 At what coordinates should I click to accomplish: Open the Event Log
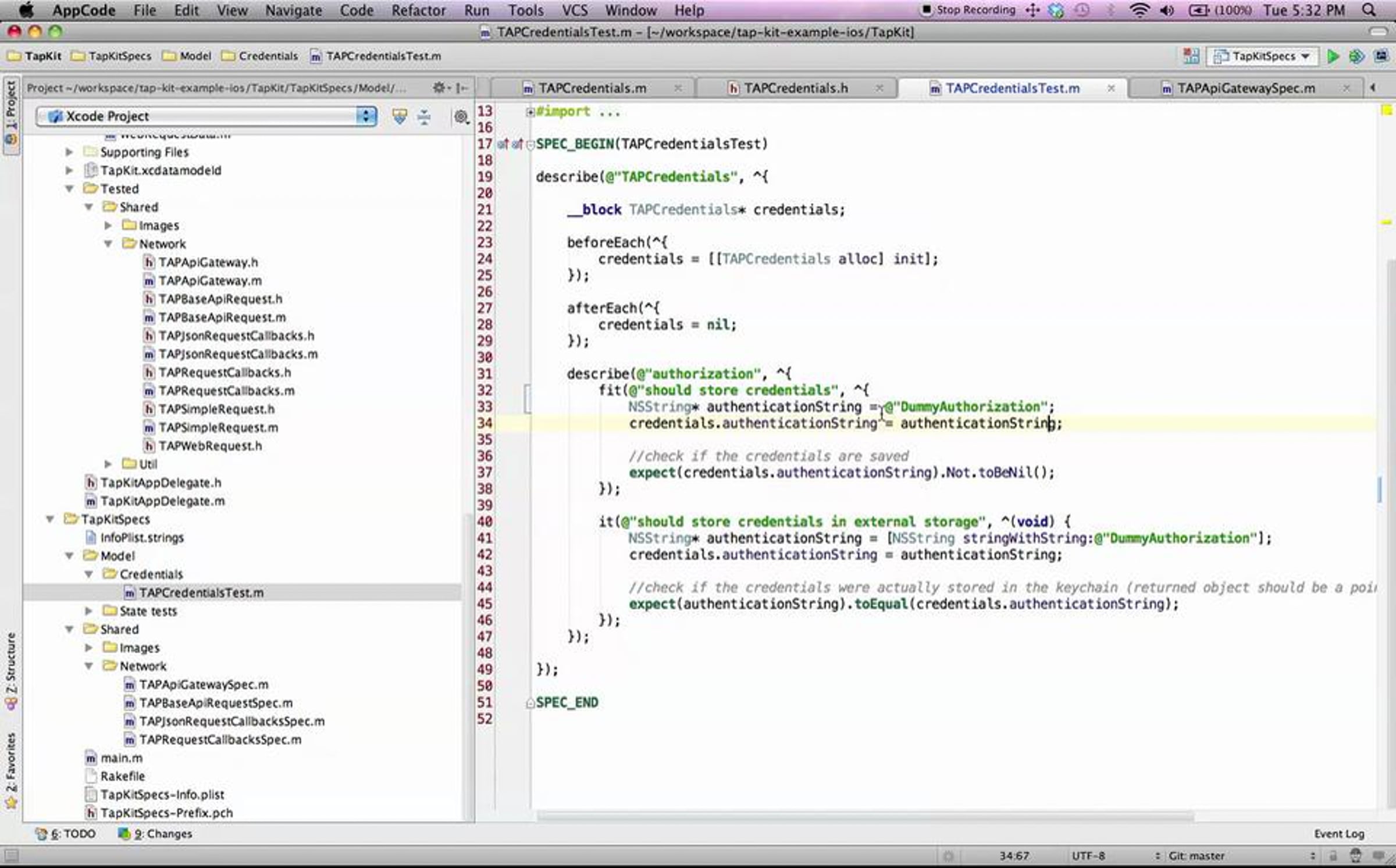[1338, 834]
